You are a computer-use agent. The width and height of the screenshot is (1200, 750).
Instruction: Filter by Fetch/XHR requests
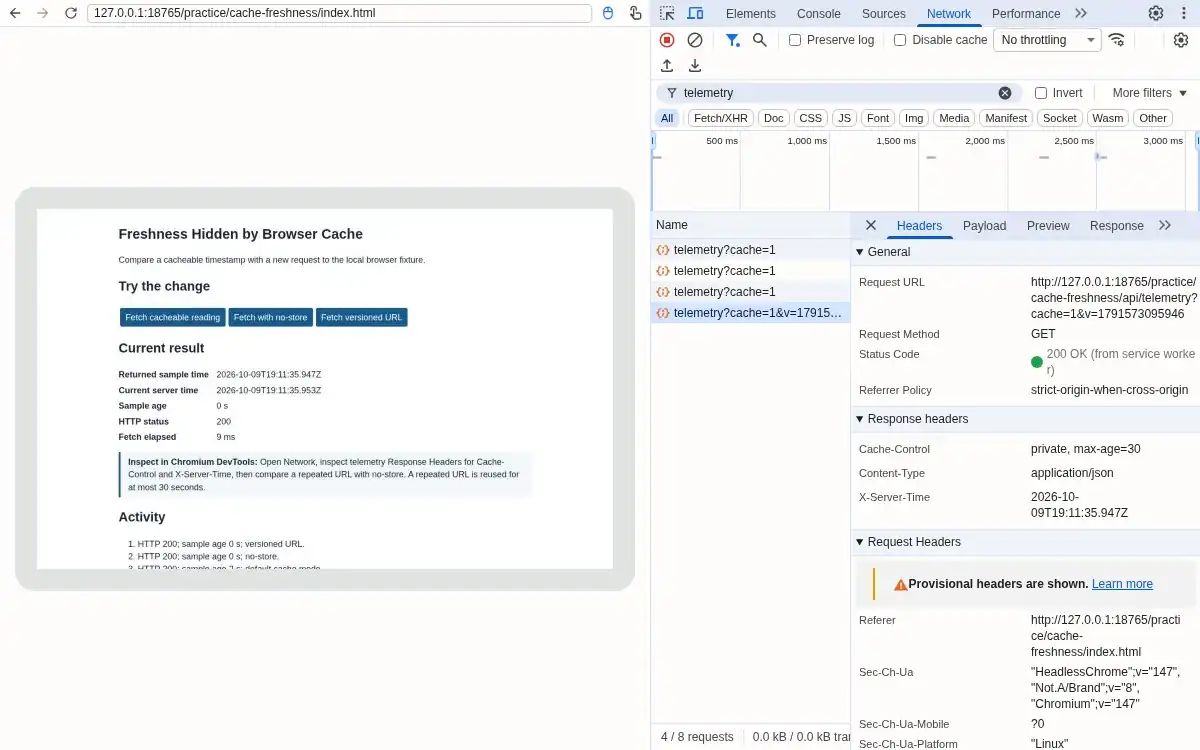pos(721,118)
